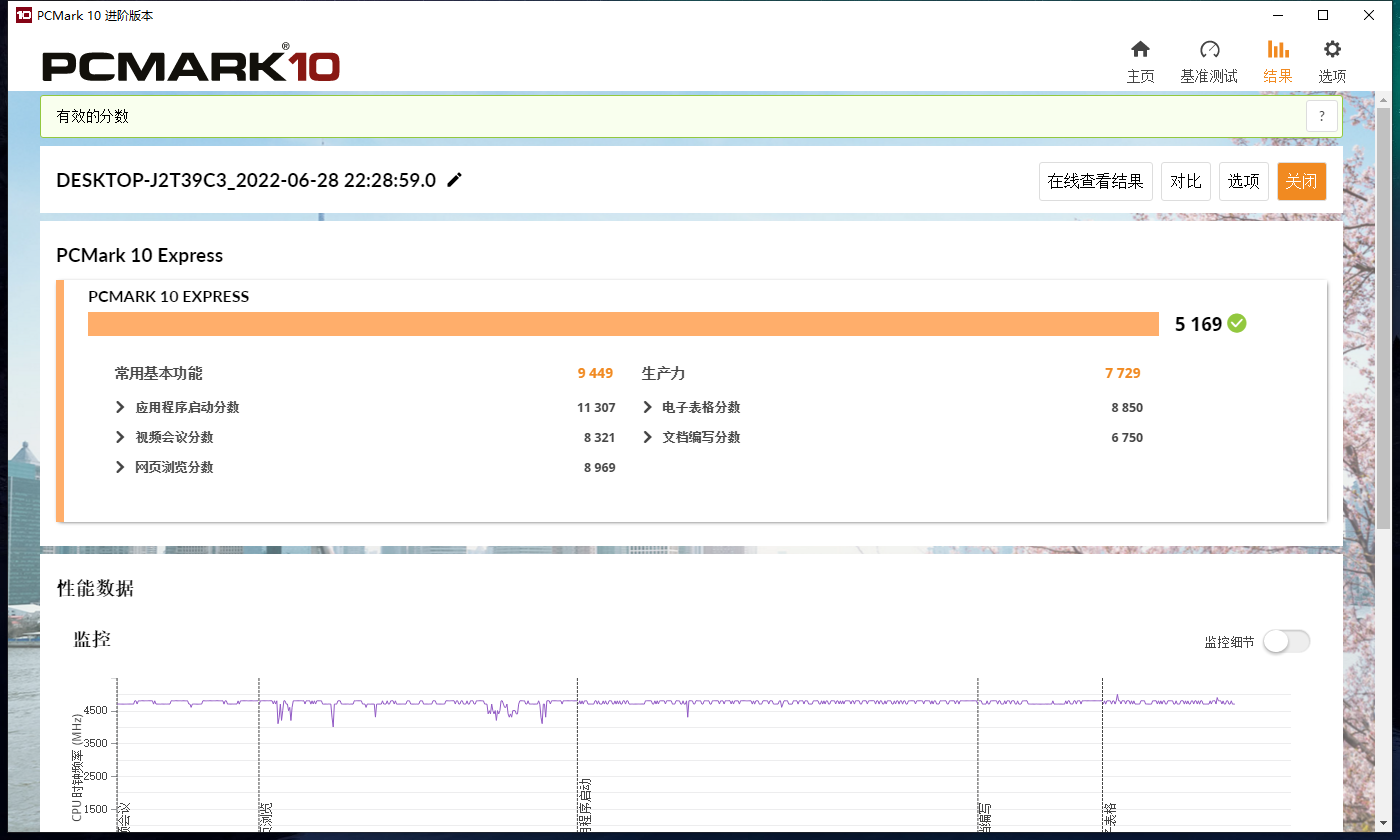Open the 选项 gear icon
This screenshot has height=840, width=1400.
click(x=1332, y=50)
